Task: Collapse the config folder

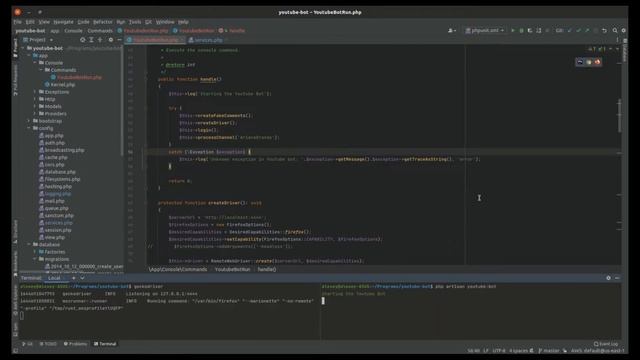Action: coord(29,128)
